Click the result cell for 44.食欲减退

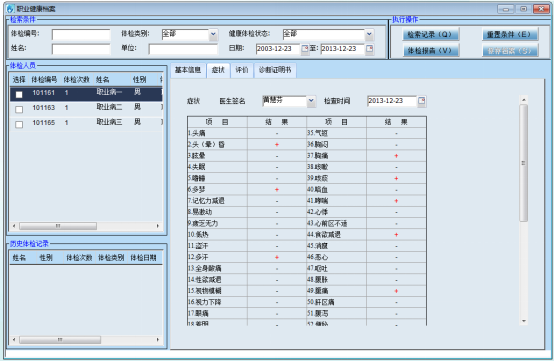pos(396,235)
